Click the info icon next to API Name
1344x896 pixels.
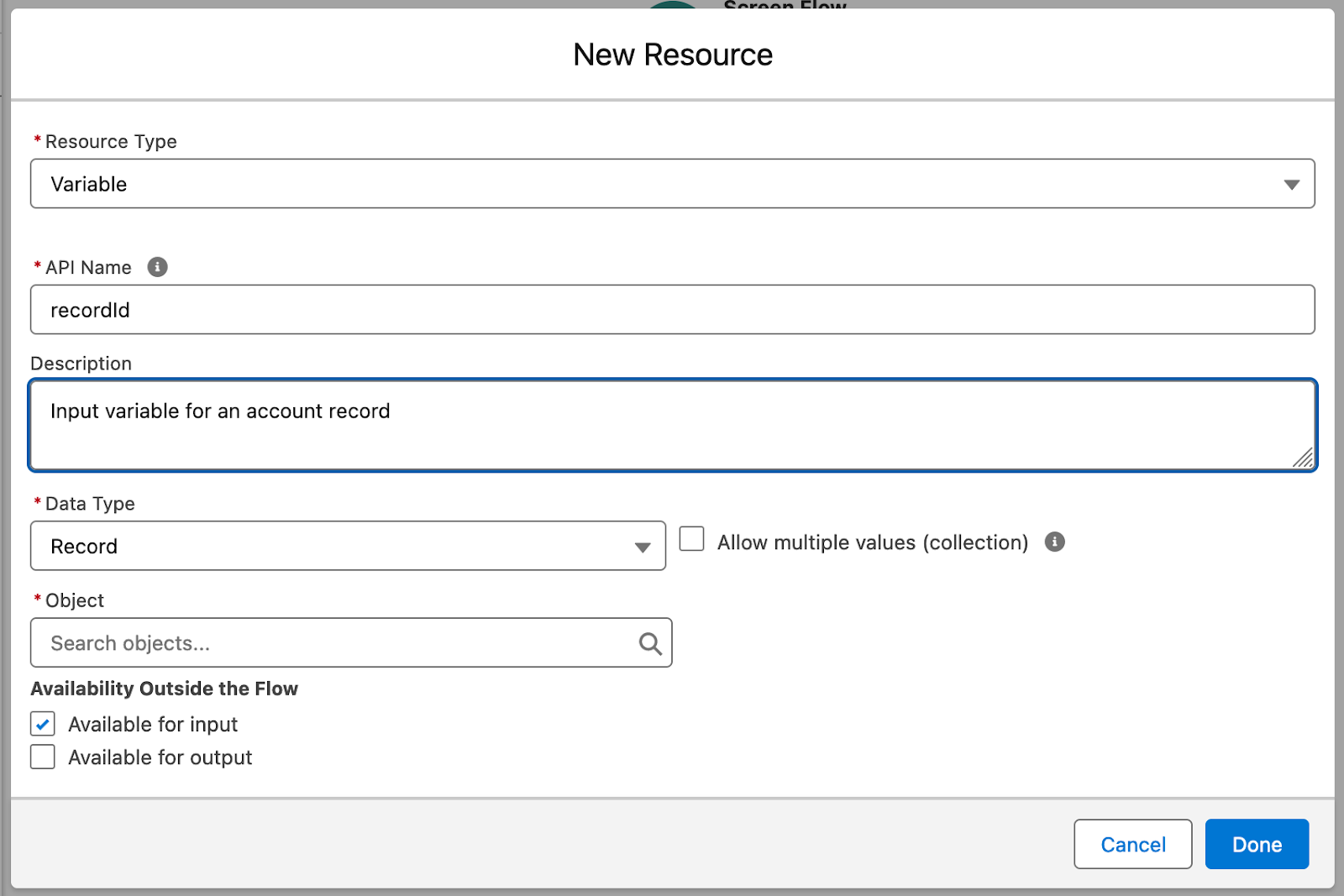pyautogui.click(x=157, y=267)
